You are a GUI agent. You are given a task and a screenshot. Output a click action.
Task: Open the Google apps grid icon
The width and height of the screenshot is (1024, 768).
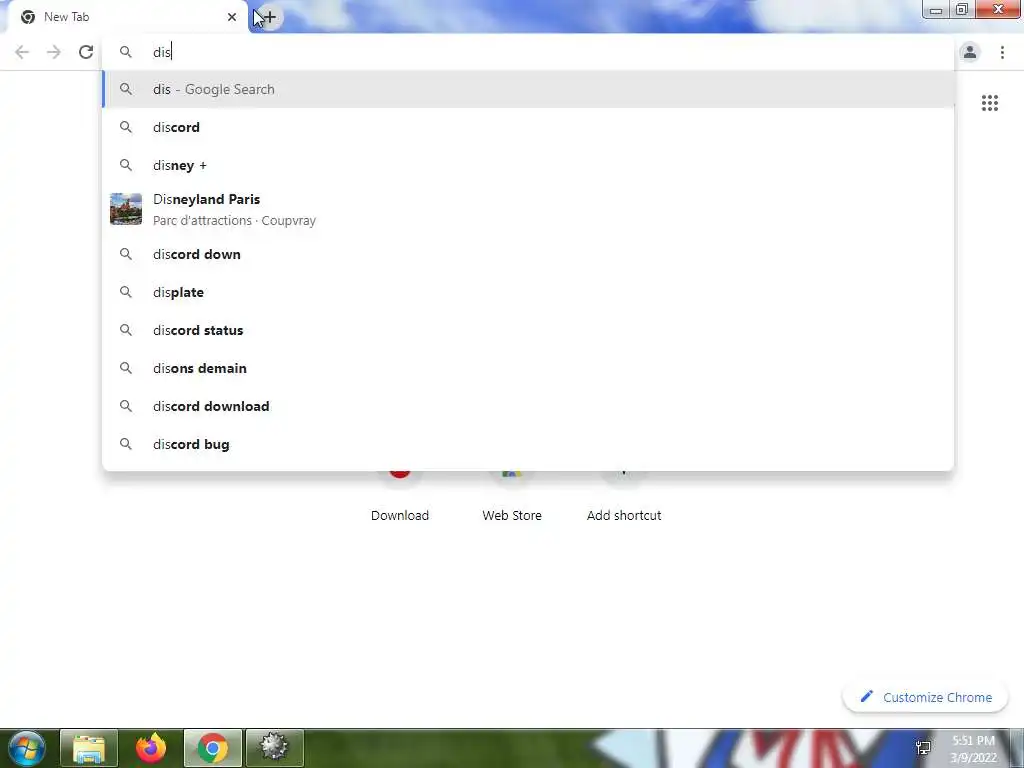pyautogui.click(x=990, y=103)
